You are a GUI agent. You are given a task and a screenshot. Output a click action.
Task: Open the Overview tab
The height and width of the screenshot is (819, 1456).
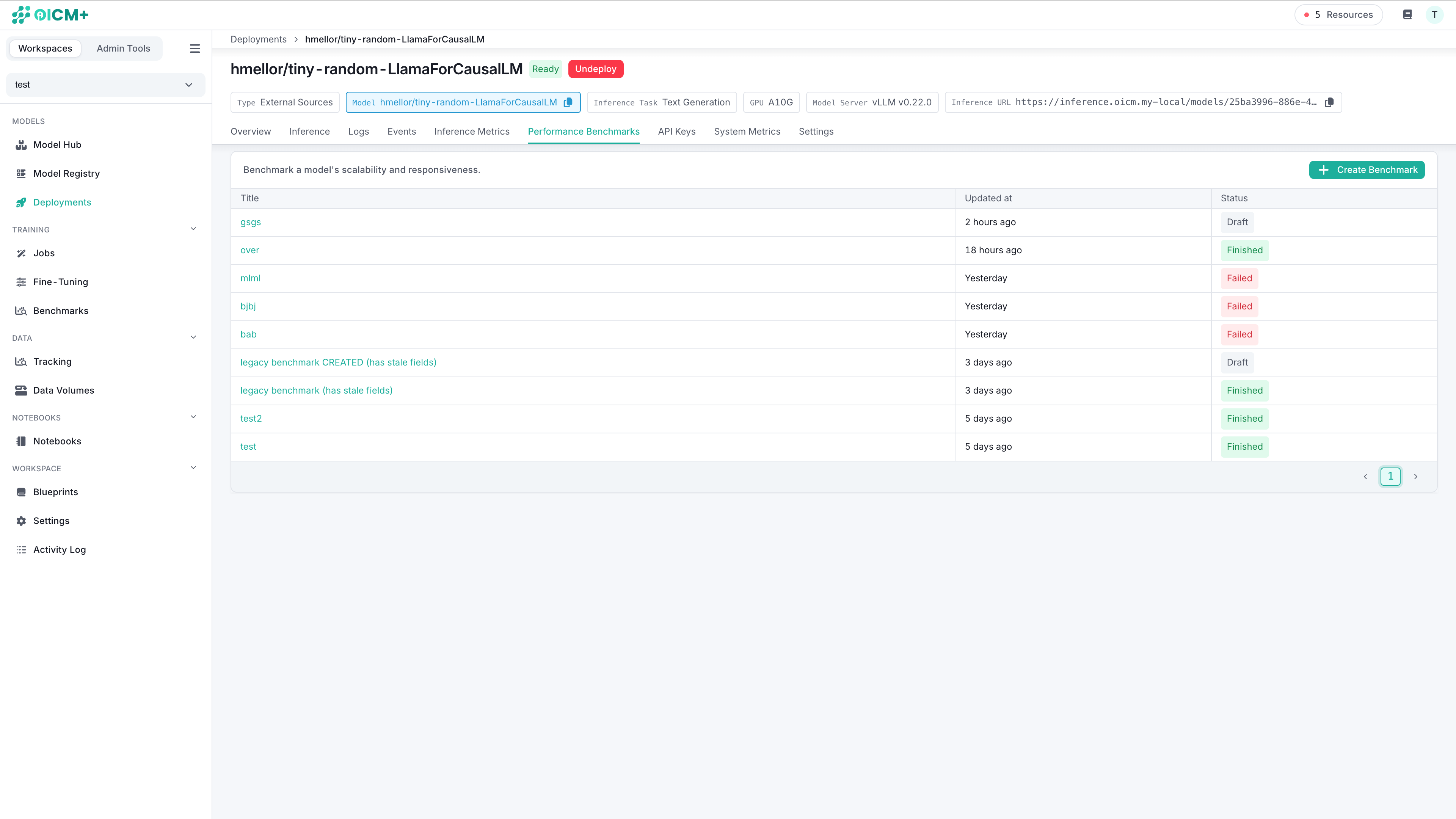tap(250, 132)
